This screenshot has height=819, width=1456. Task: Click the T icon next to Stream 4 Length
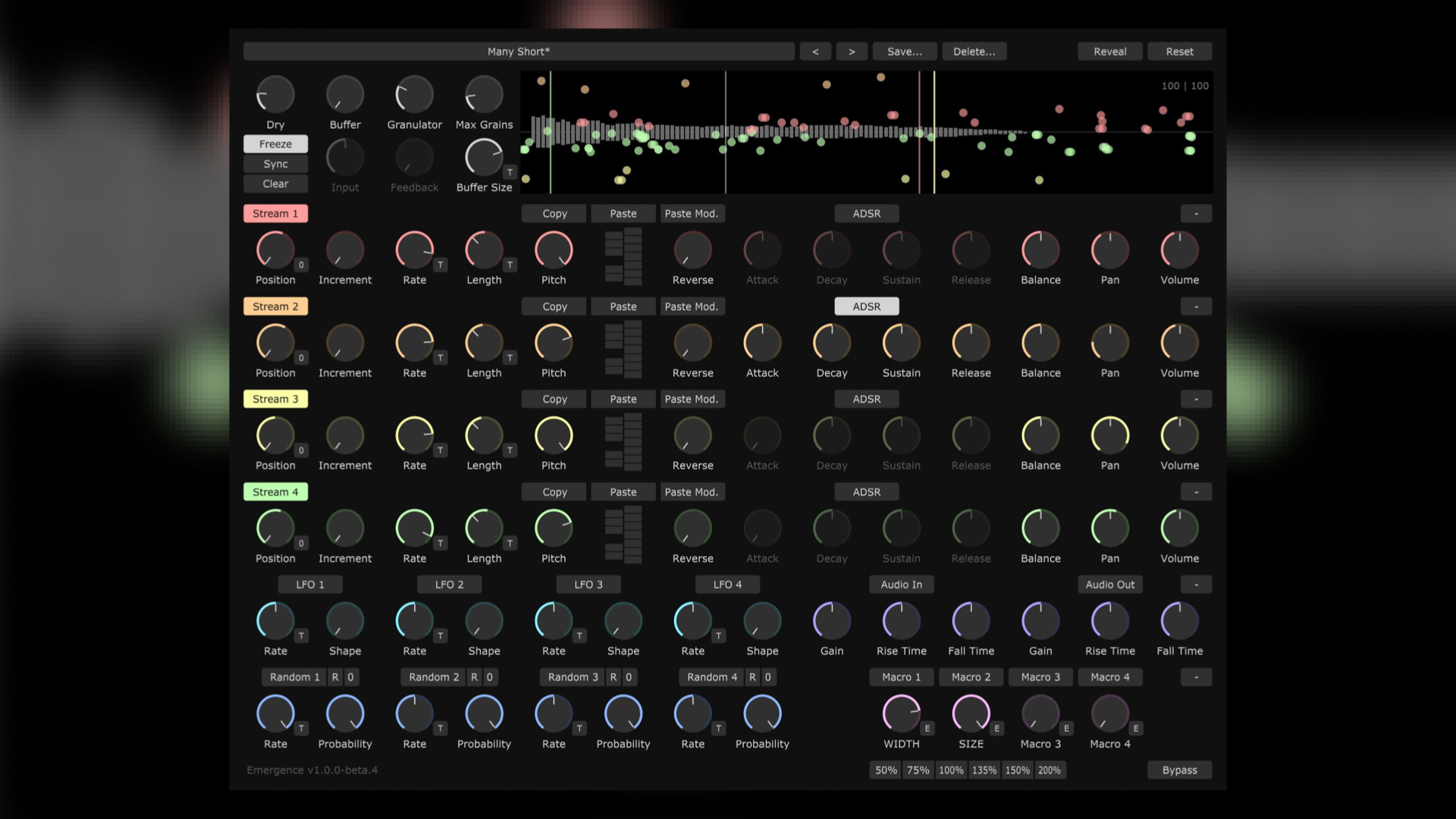[x=510, y=543]
